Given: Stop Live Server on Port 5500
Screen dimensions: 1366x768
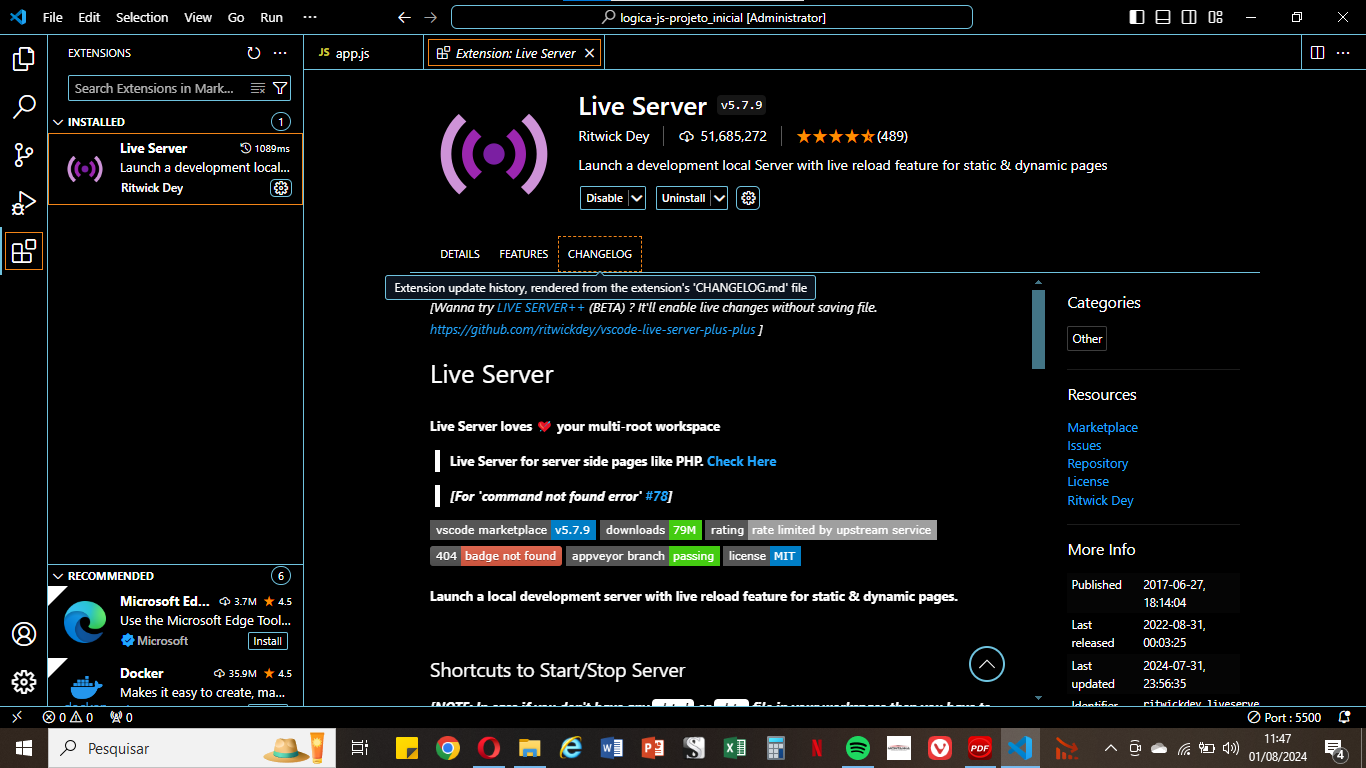Looking at the screenshot, I should (1285, 717).
